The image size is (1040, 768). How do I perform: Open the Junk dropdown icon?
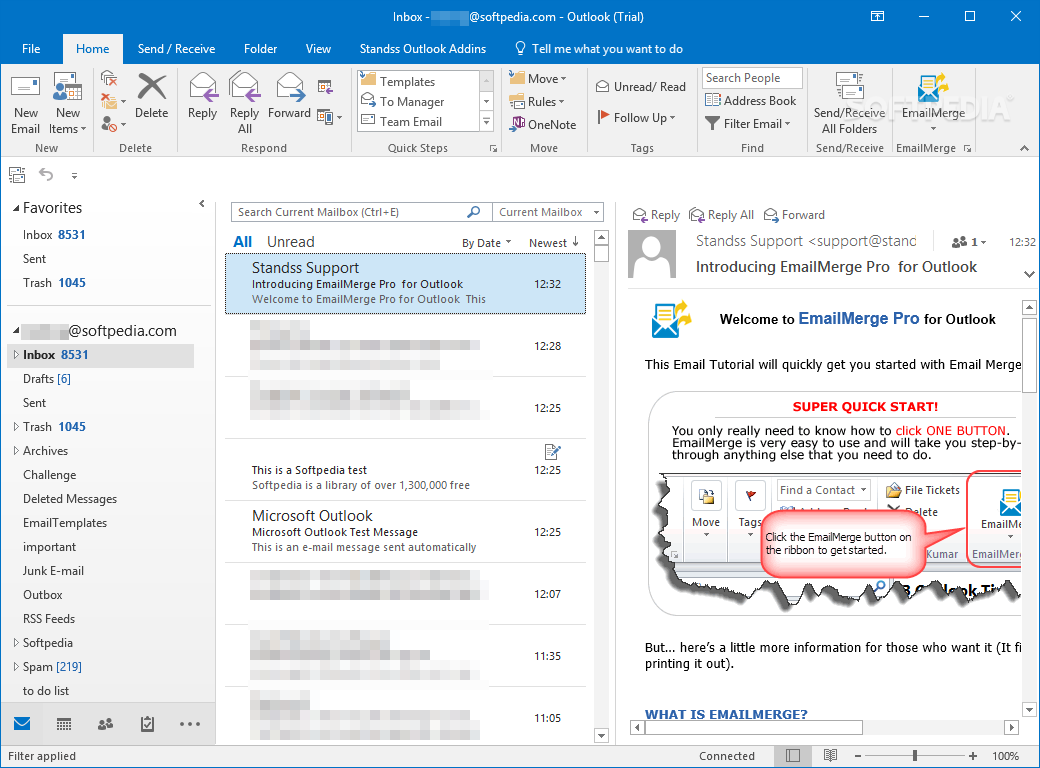click(x=112, y=123)
